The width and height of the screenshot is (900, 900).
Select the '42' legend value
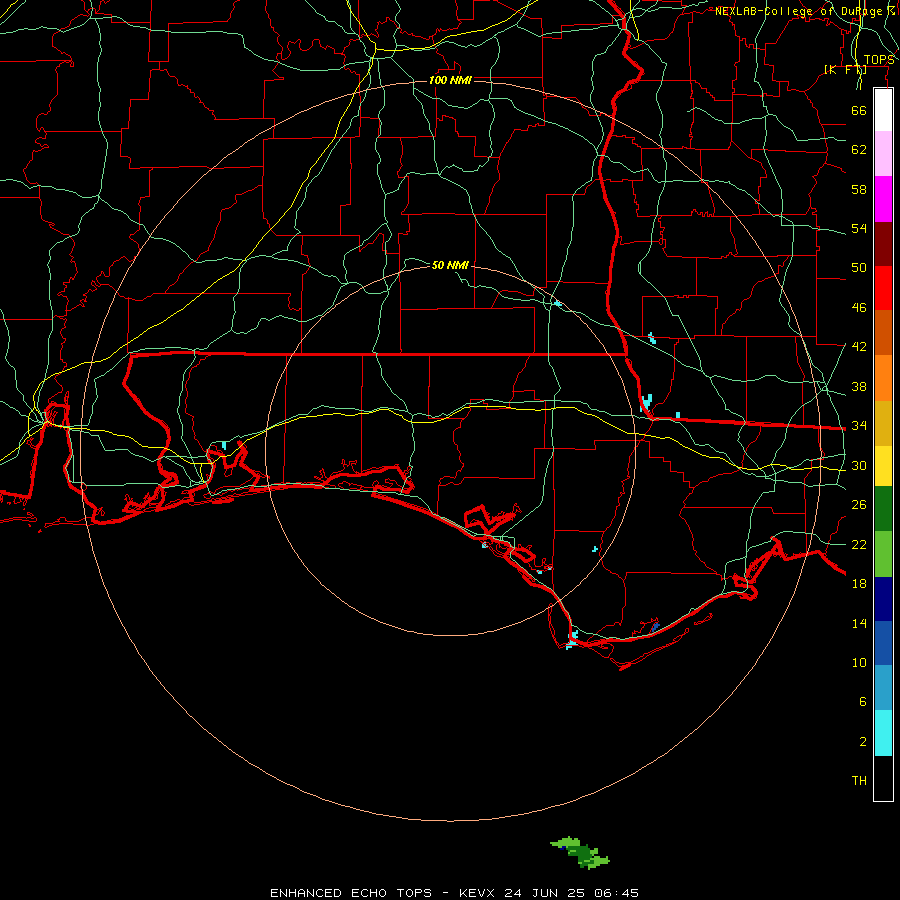point(859,346)
